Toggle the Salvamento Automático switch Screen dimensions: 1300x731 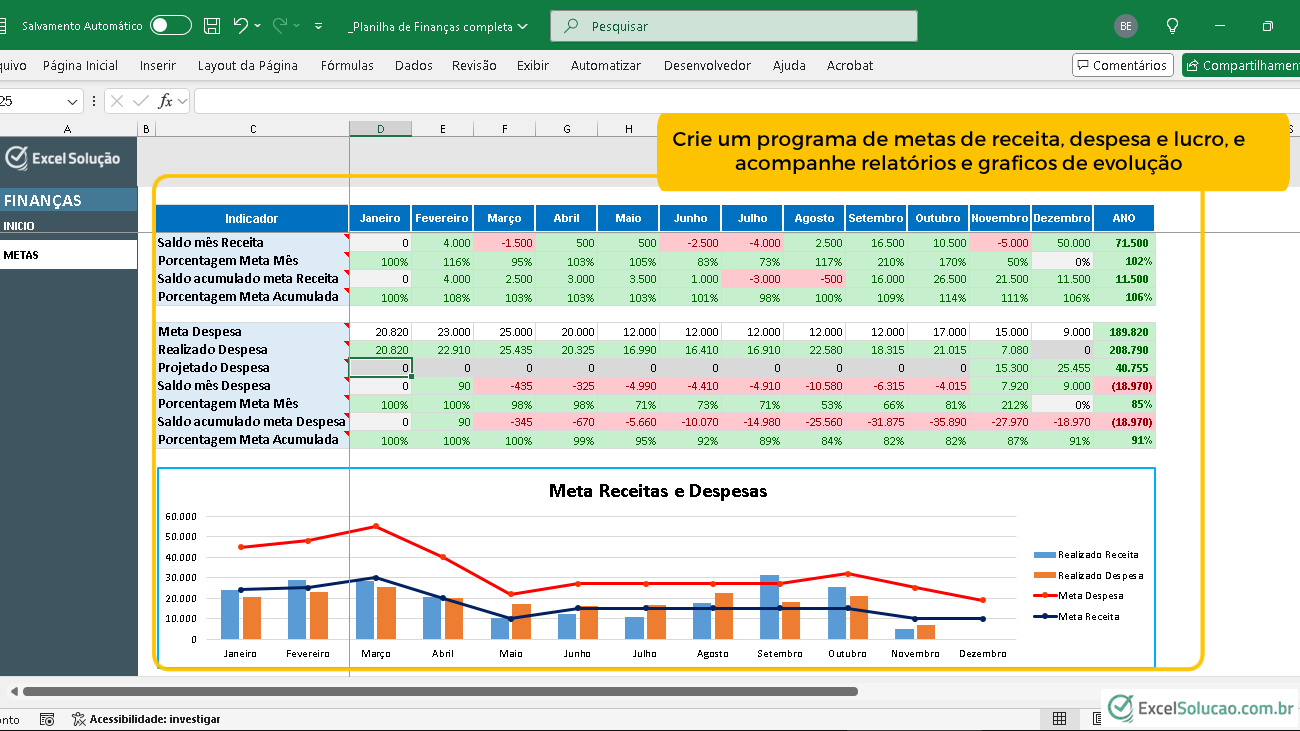(x=171, y=26)
